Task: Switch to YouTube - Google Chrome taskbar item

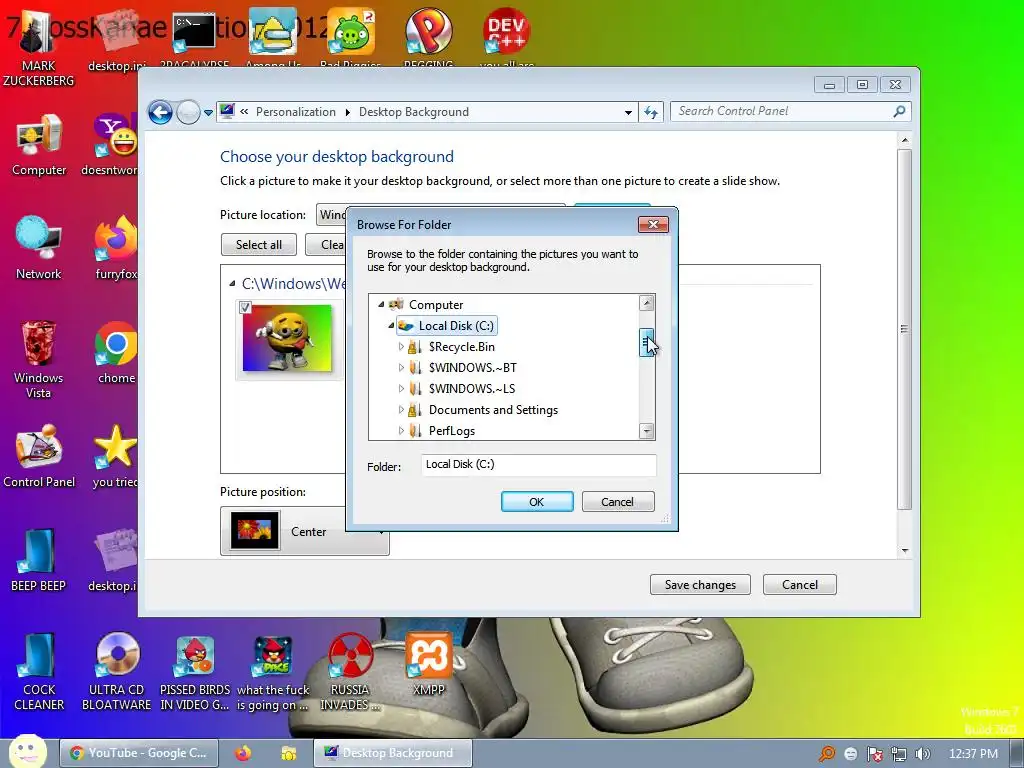Action: click(138, 753)
